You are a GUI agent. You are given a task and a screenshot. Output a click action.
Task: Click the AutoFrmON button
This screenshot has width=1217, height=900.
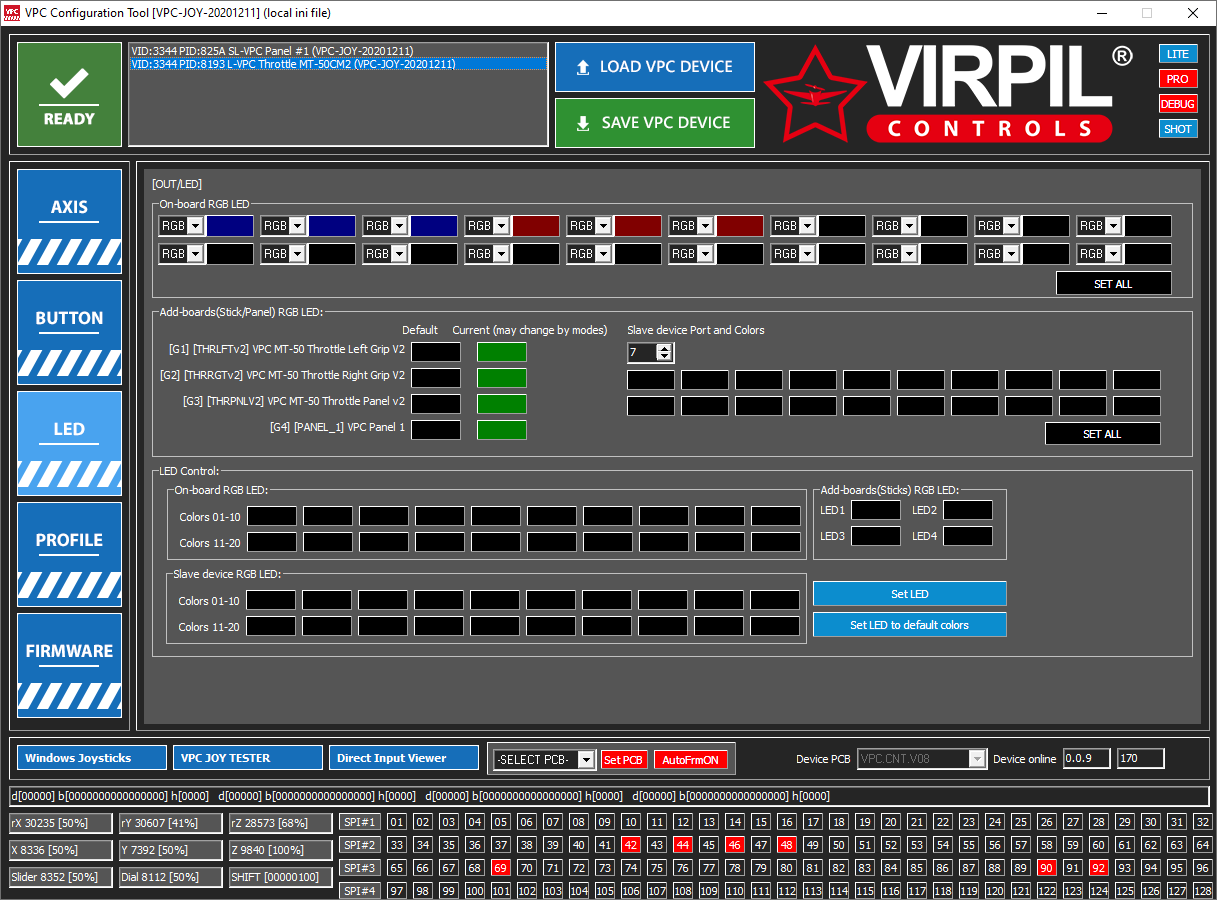click(690, 760)
